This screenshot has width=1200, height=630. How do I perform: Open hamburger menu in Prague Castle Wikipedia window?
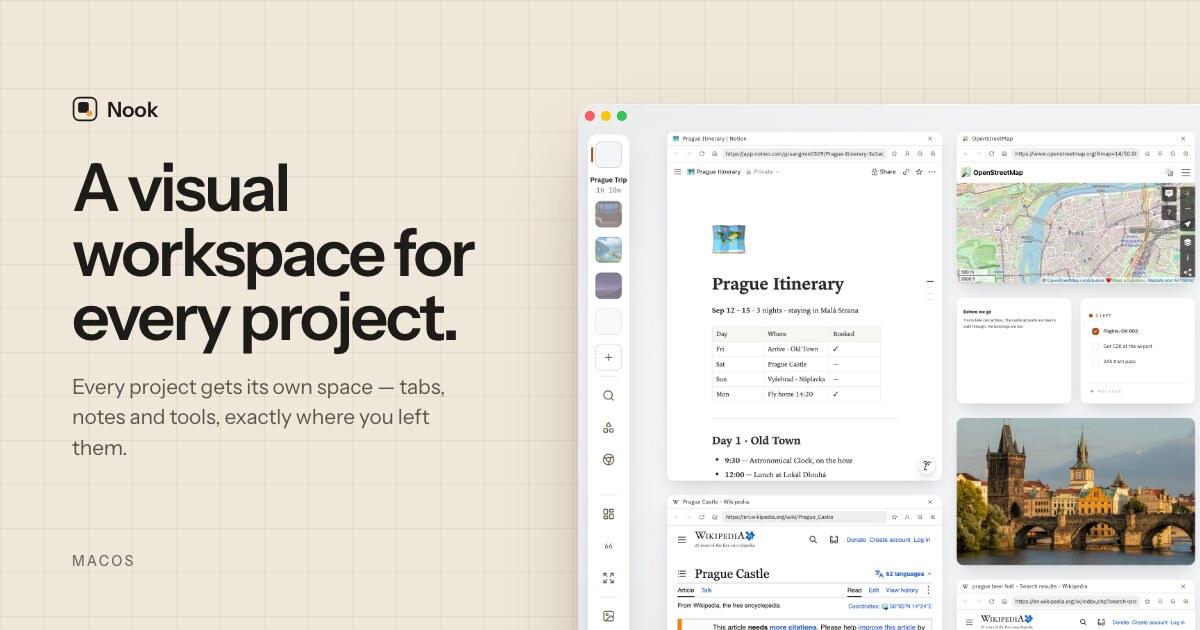click(x=682, y=540)
